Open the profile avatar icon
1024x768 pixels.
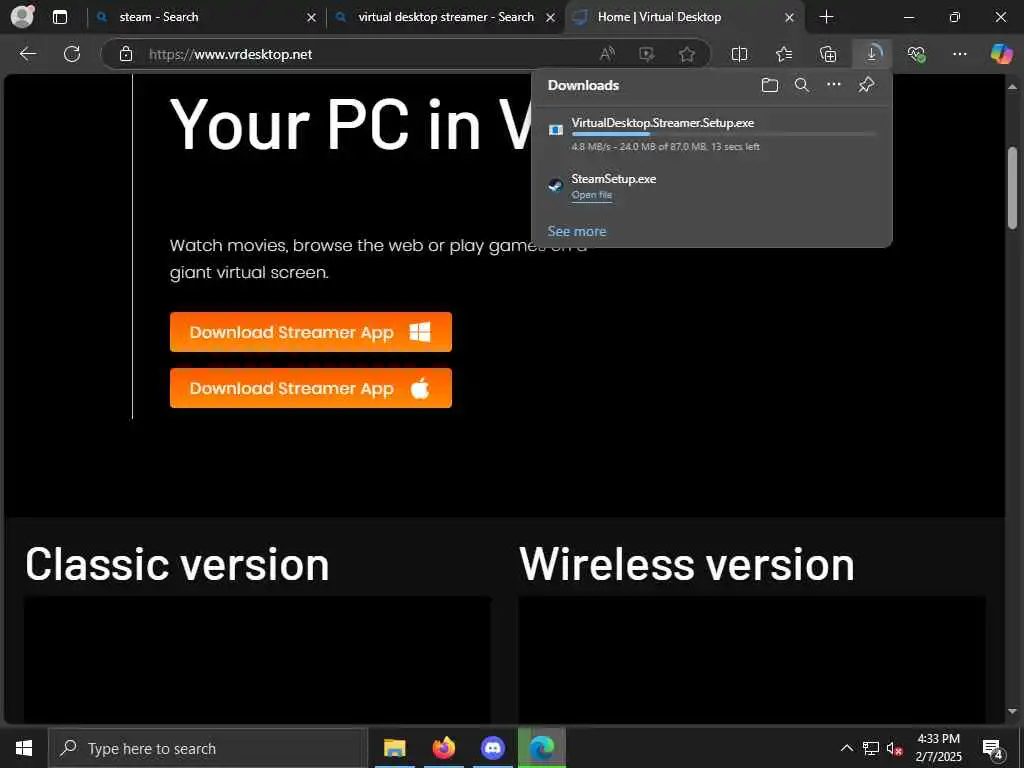[23, 16]
